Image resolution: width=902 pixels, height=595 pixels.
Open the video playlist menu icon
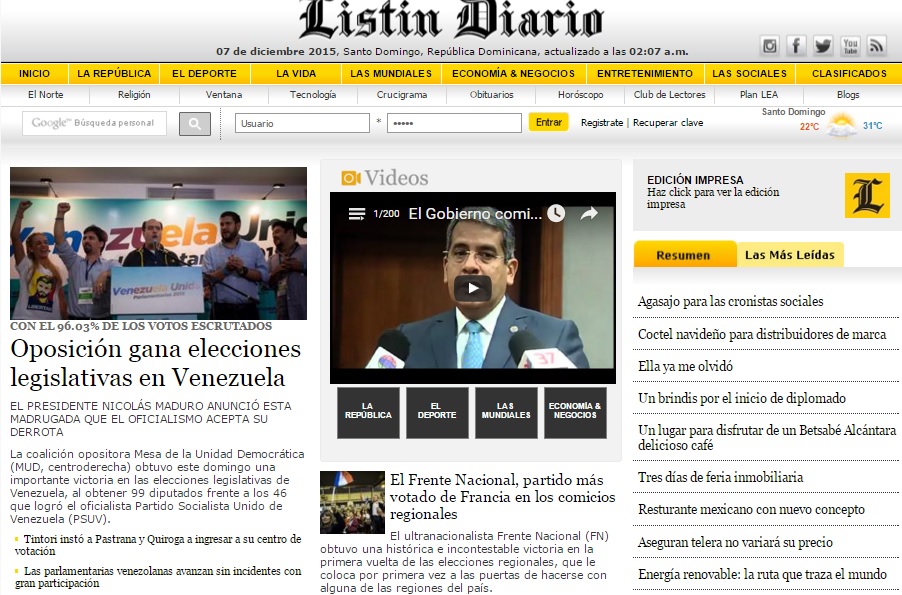point(357,214)
